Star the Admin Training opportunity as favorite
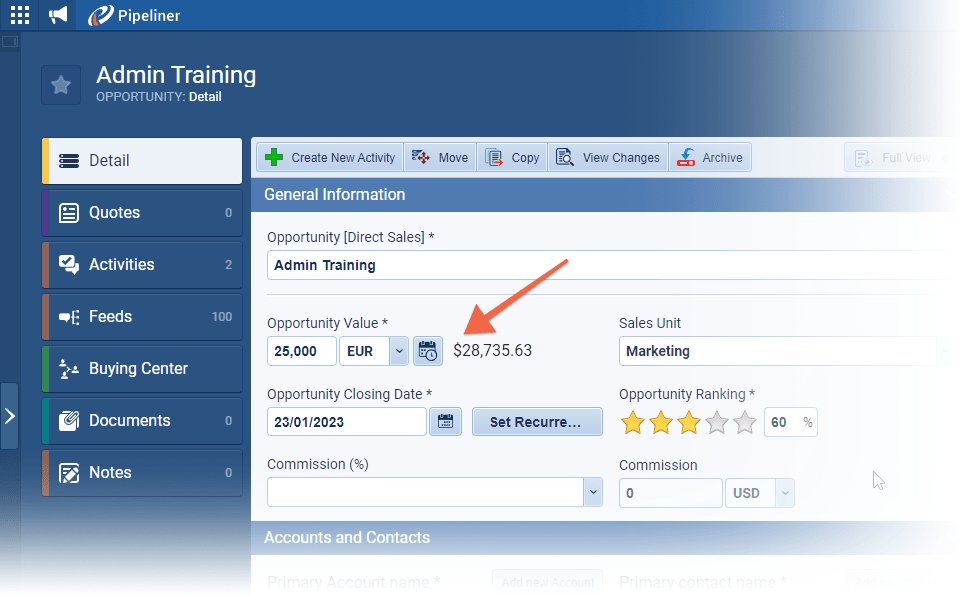Viewport: 961px width, 595px height. point(61,85)
